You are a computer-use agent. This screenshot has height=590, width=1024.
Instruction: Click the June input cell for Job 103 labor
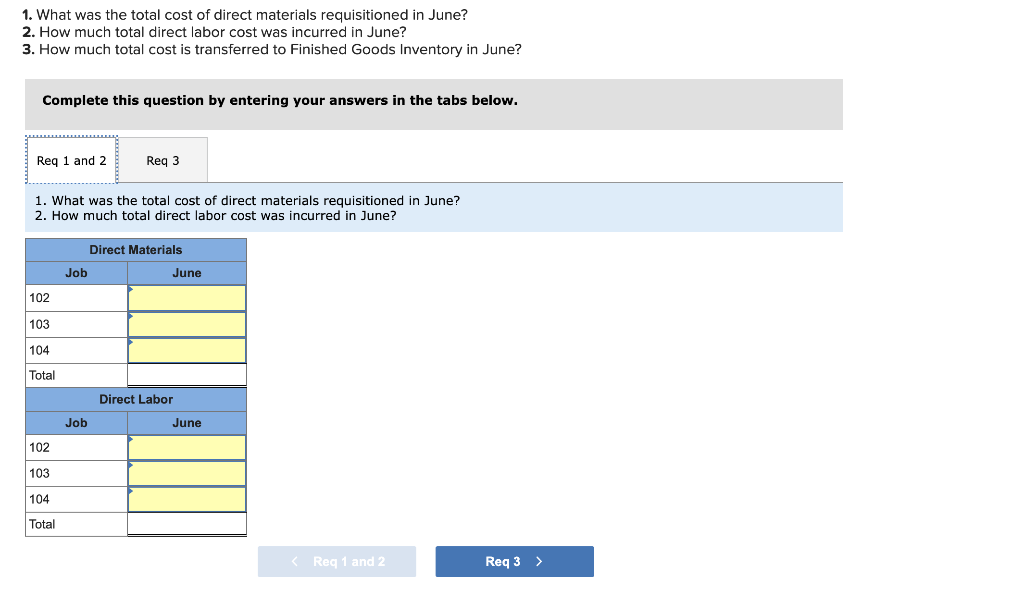[x=186, y=473]
